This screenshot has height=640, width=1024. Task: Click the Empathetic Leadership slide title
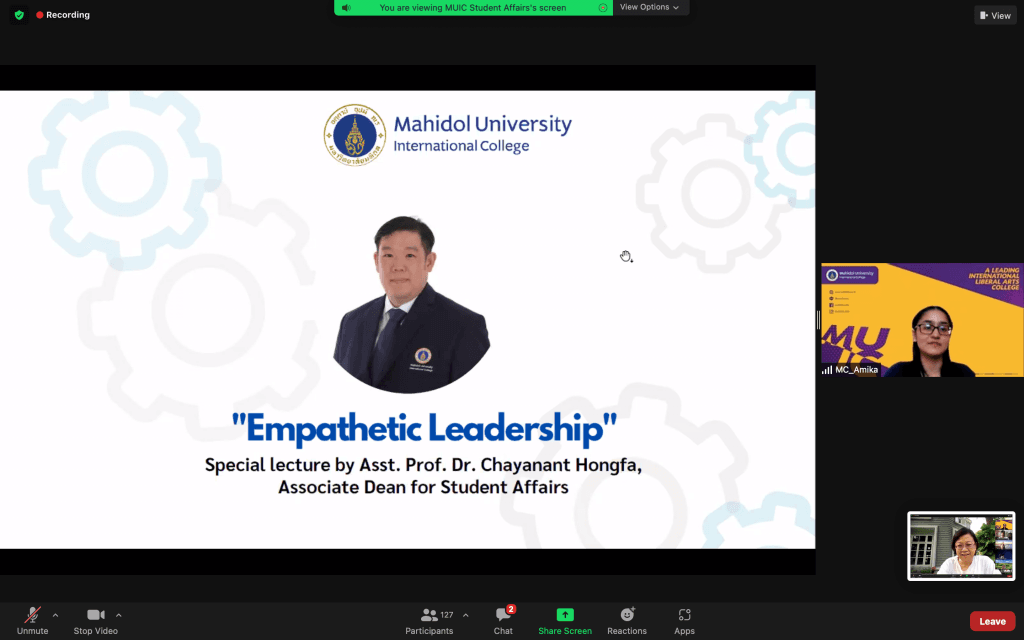[424, 429]
